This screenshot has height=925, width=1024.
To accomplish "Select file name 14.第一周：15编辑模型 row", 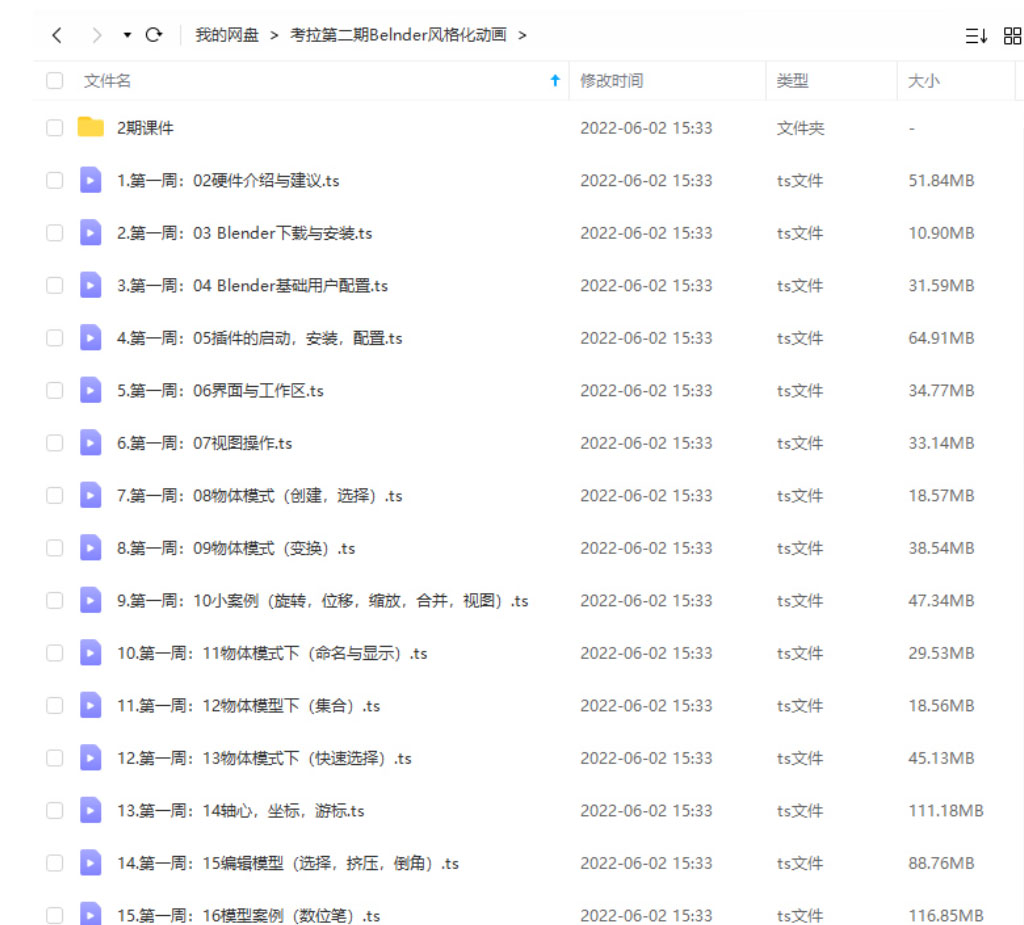I will tap(287, 864).
